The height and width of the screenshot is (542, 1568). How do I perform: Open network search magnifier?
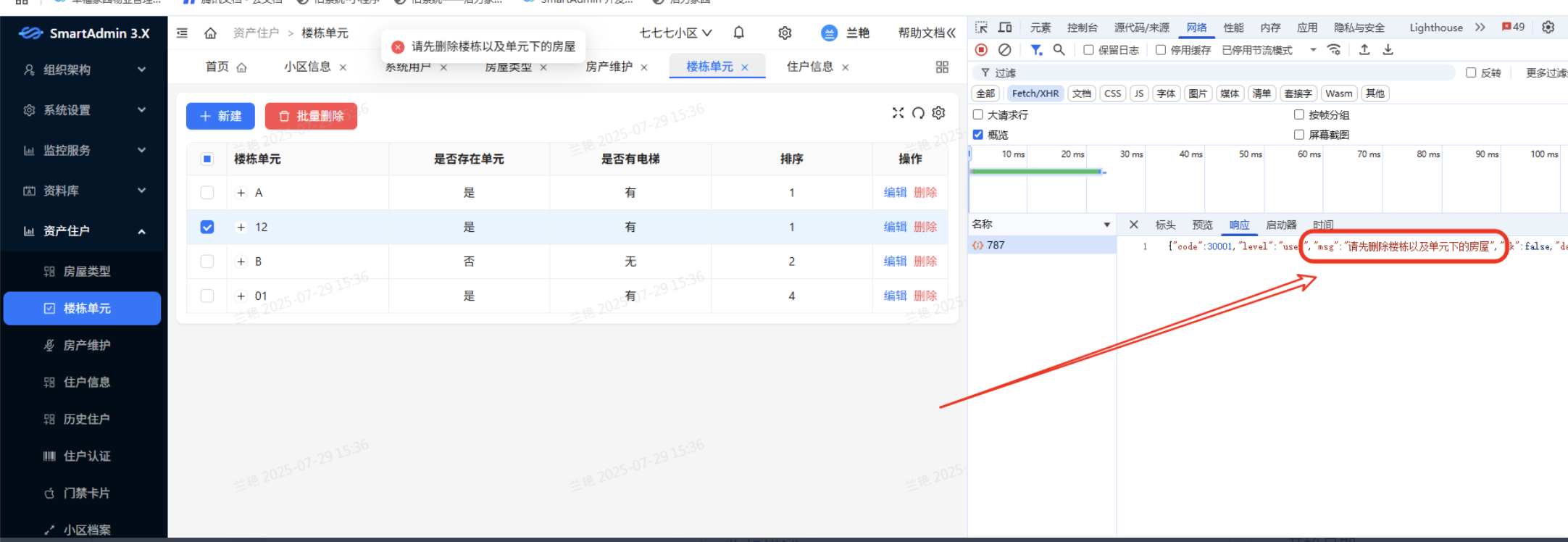1059,49
